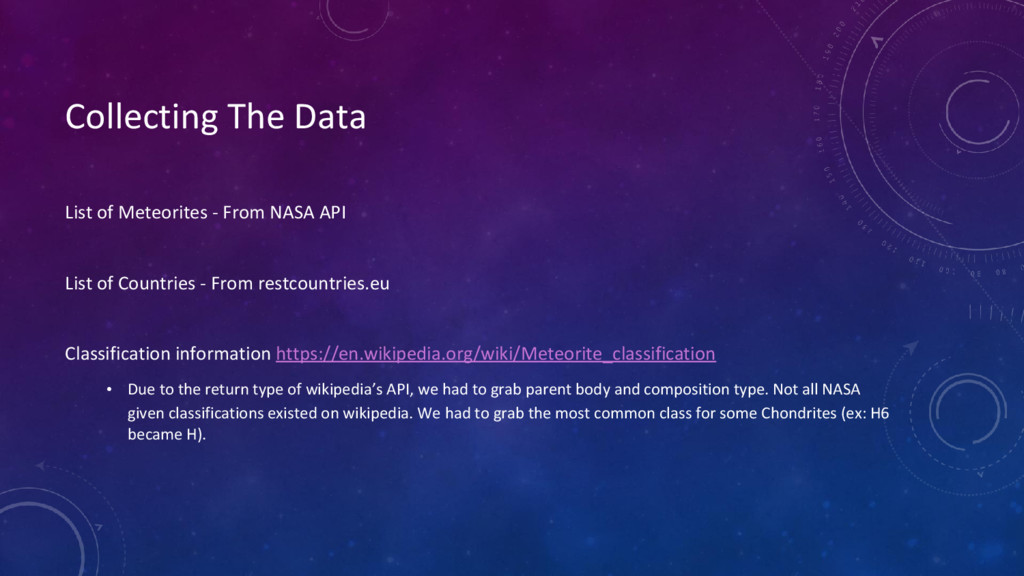The width and height of the screenshot is (1024, 576).
Task: Click the small circle graphic at top center
Action: (353, 16)
